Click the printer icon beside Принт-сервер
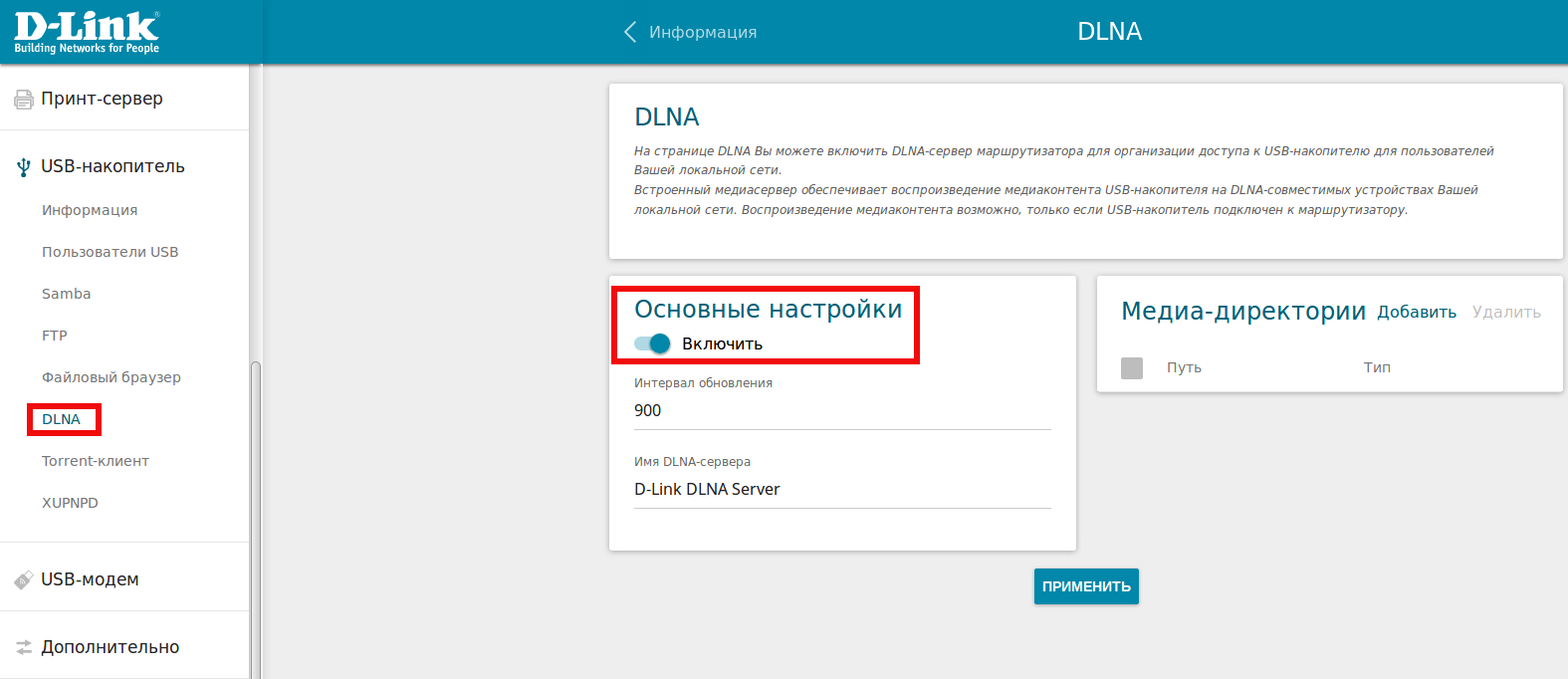This screenshot has width=1568, height=679. click(x=23, y=99)
